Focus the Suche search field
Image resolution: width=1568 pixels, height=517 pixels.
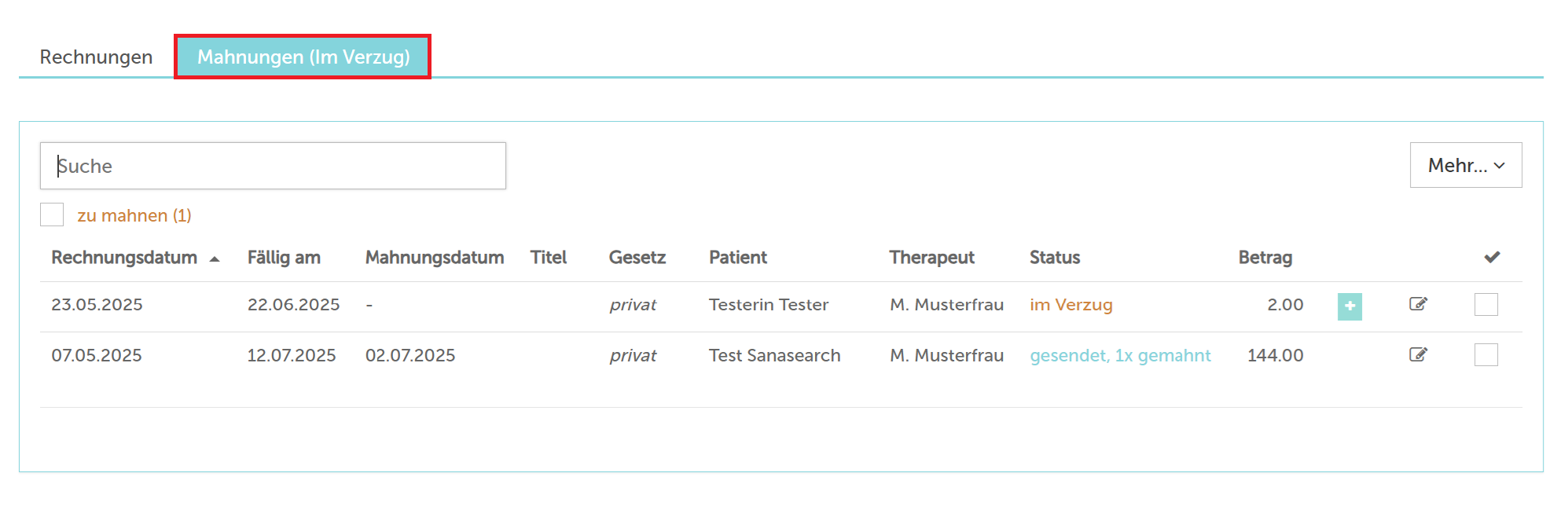[273, 166]
